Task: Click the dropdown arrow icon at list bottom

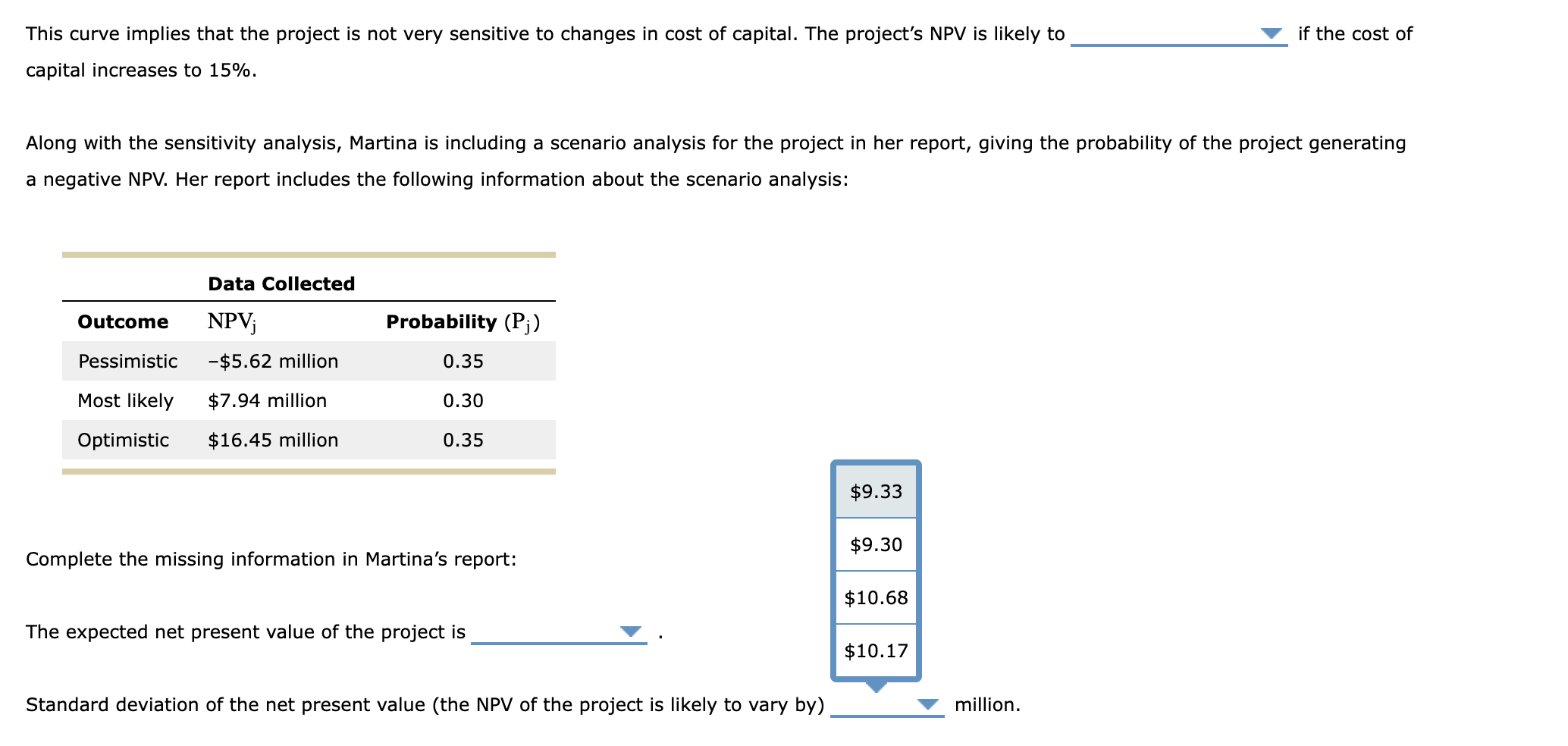Action: (876, 688)
